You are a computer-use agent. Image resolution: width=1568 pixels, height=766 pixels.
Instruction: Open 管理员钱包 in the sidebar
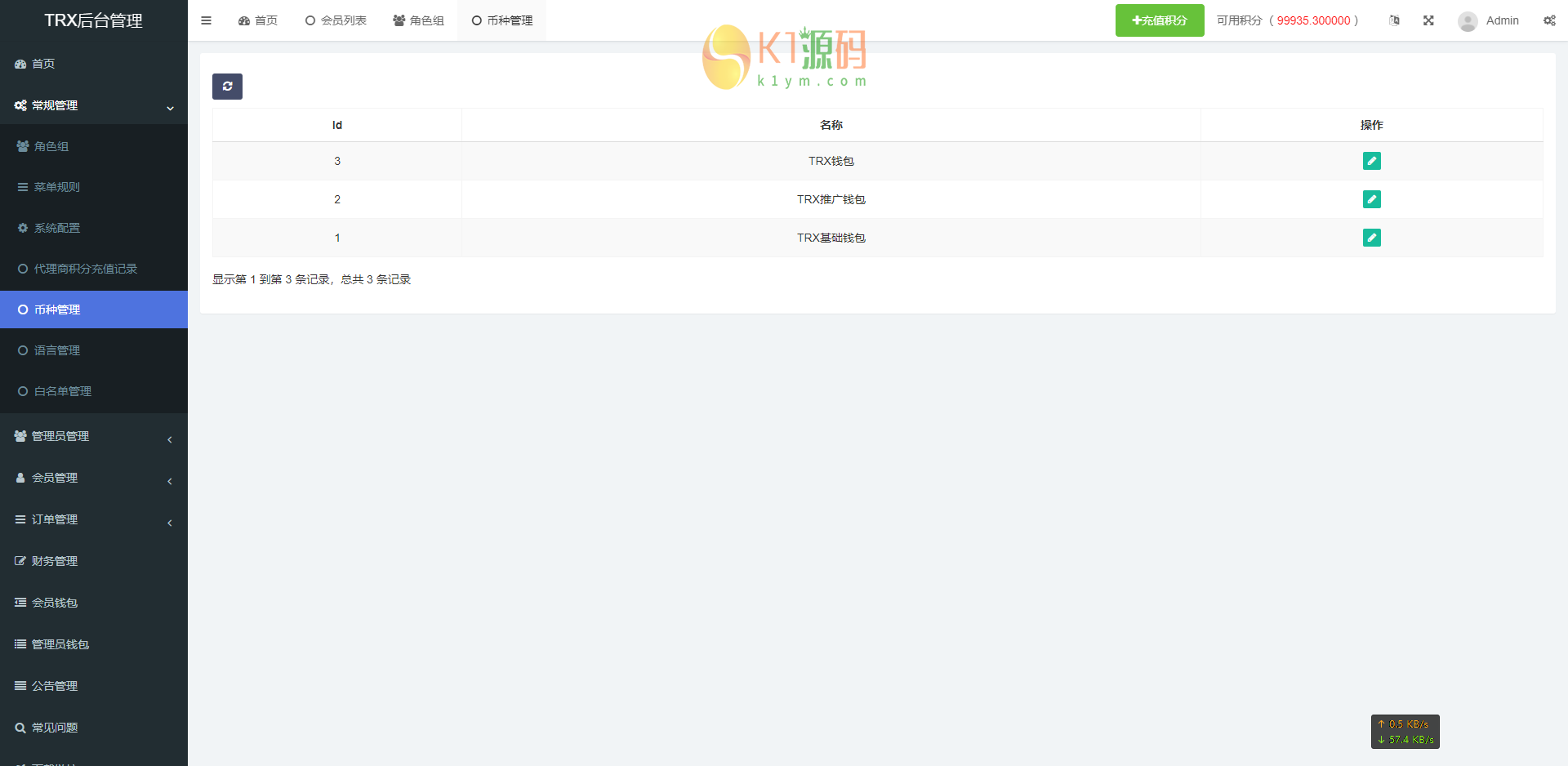94,644
